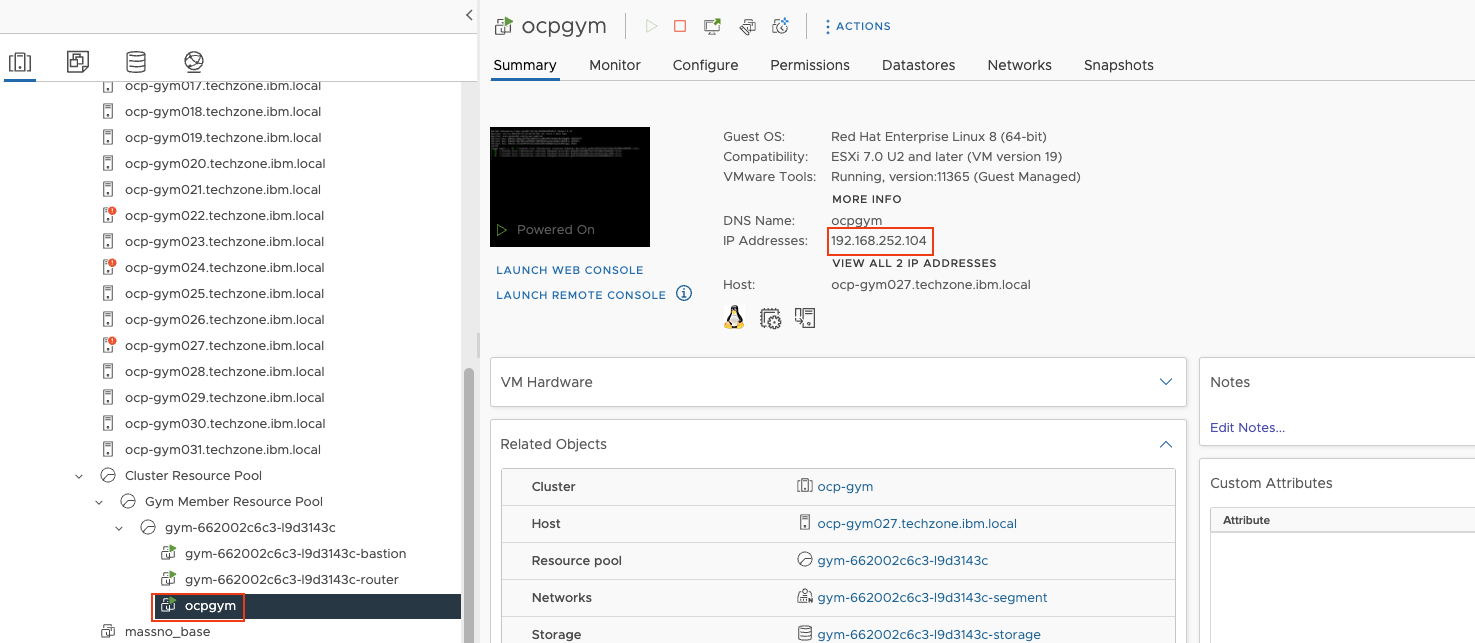
Task: Click the router VM icon in the tree
Action: pos(168,579)
